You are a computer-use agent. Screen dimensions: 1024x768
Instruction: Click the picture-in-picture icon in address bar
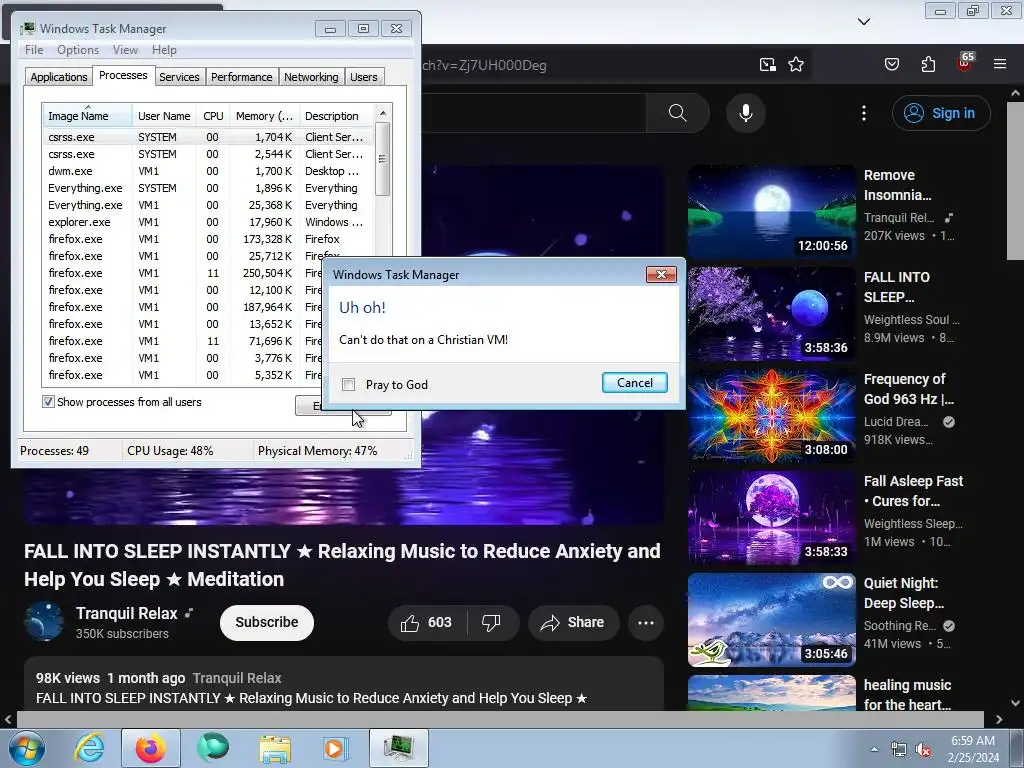(767, 64)
